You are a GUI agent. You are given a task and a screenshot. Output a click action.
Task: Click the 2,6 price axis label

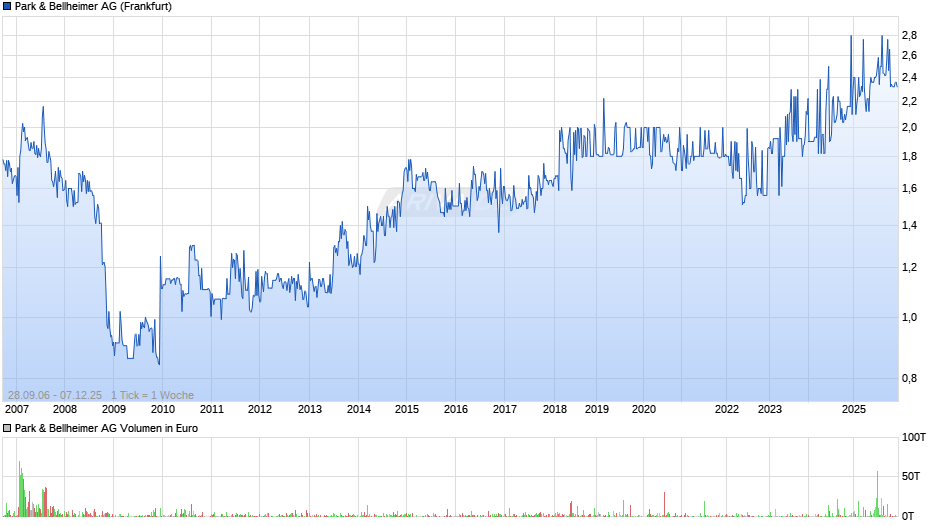coord(909,56)
